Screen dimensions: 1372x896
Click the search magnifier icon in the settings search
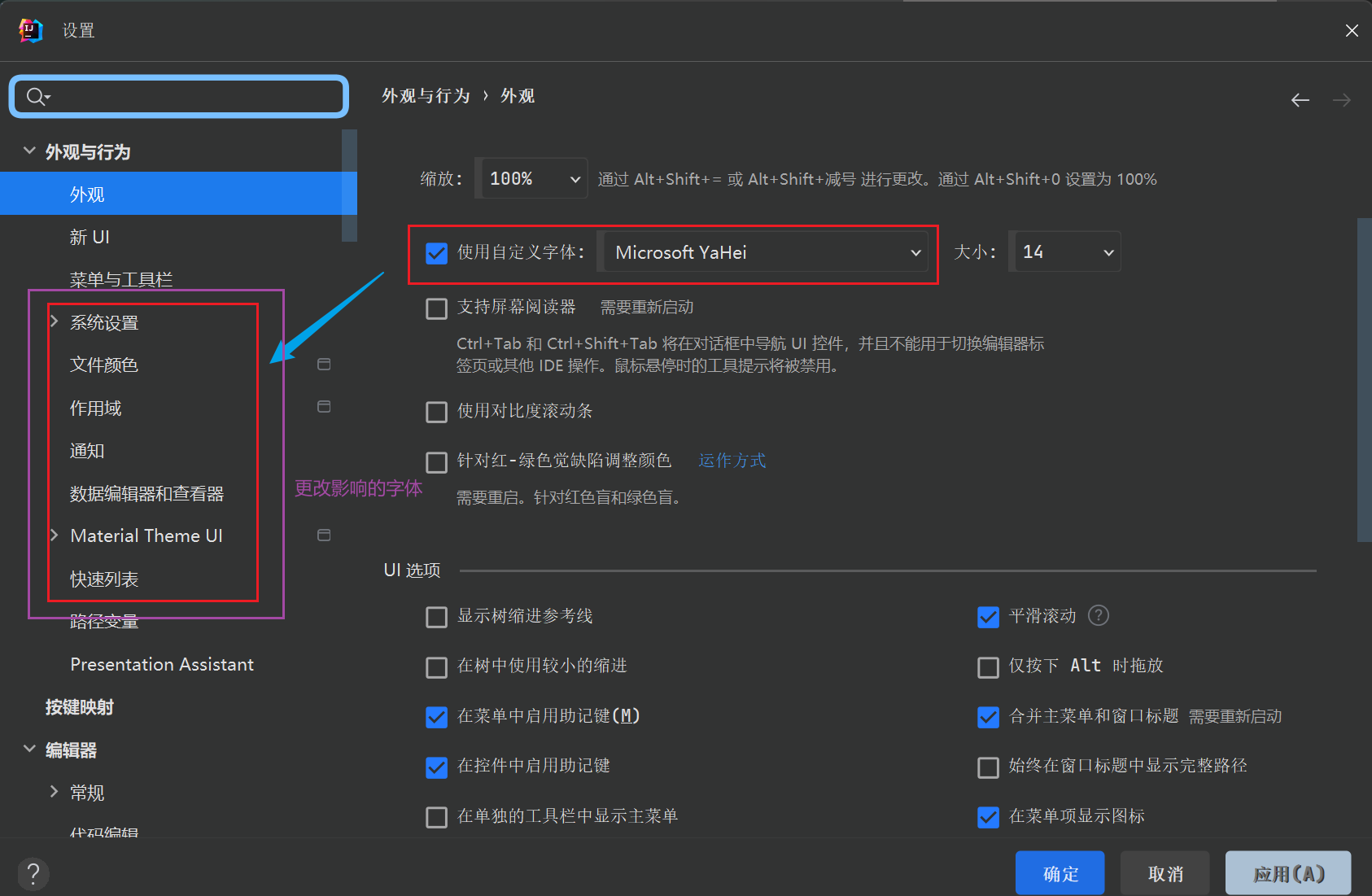[x=36, y=97]
